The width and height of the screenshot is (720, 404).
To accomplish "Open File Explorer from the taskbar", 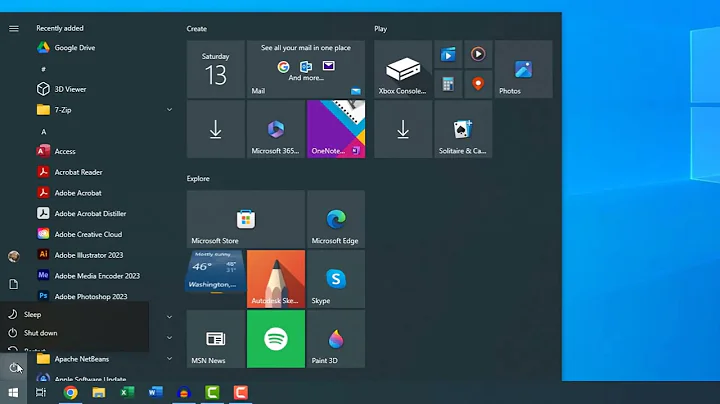I will pos(99,393).
